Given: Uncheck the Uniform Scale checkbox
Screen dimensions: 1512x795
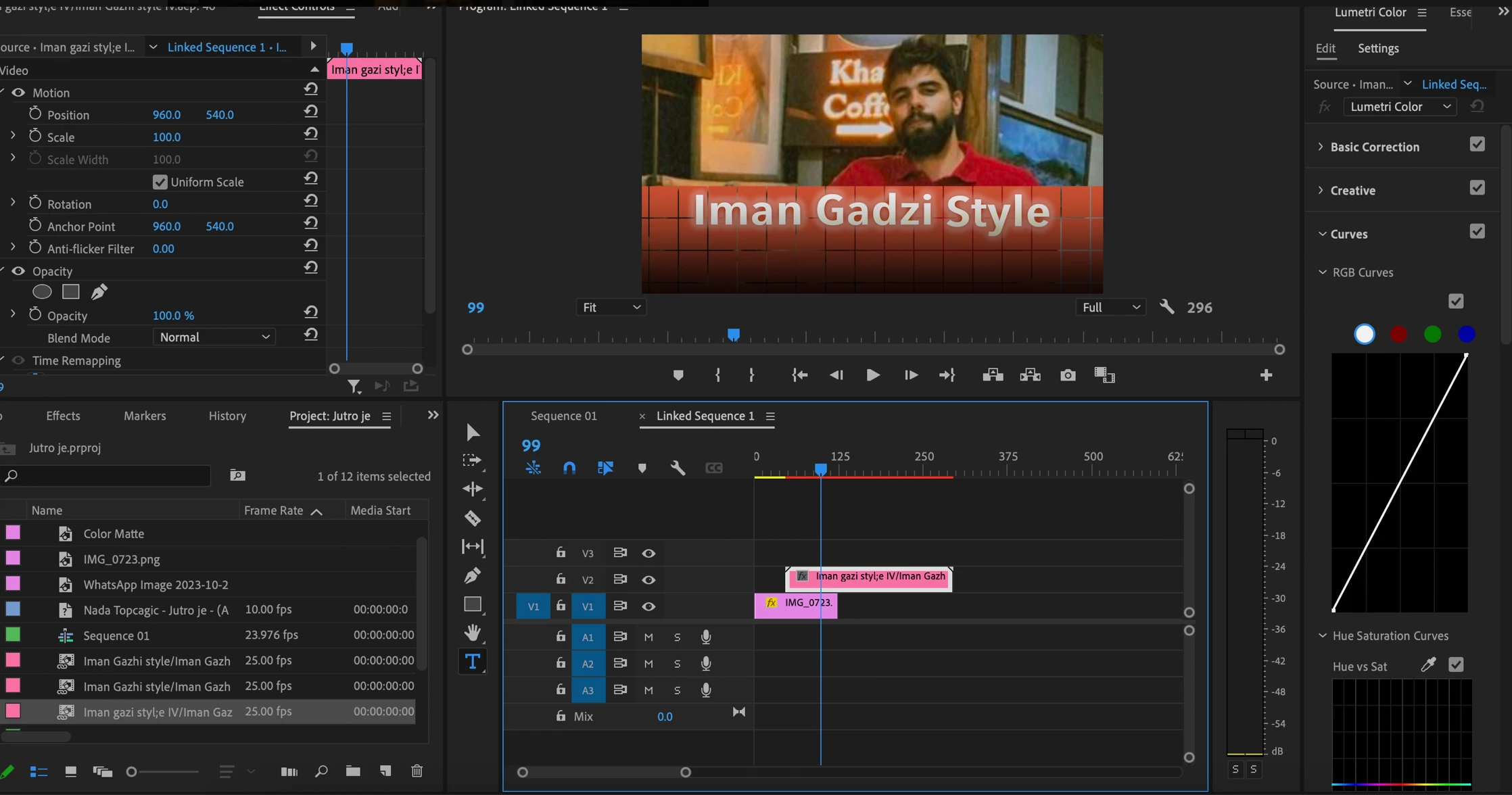Looking at the screenshot, I should click(x=160, y=182).
